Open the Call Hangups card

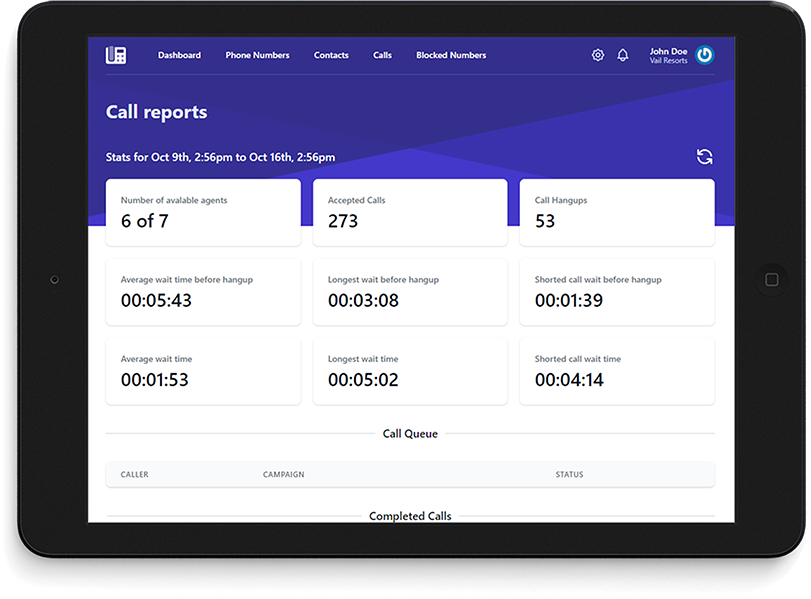point(616,212)
